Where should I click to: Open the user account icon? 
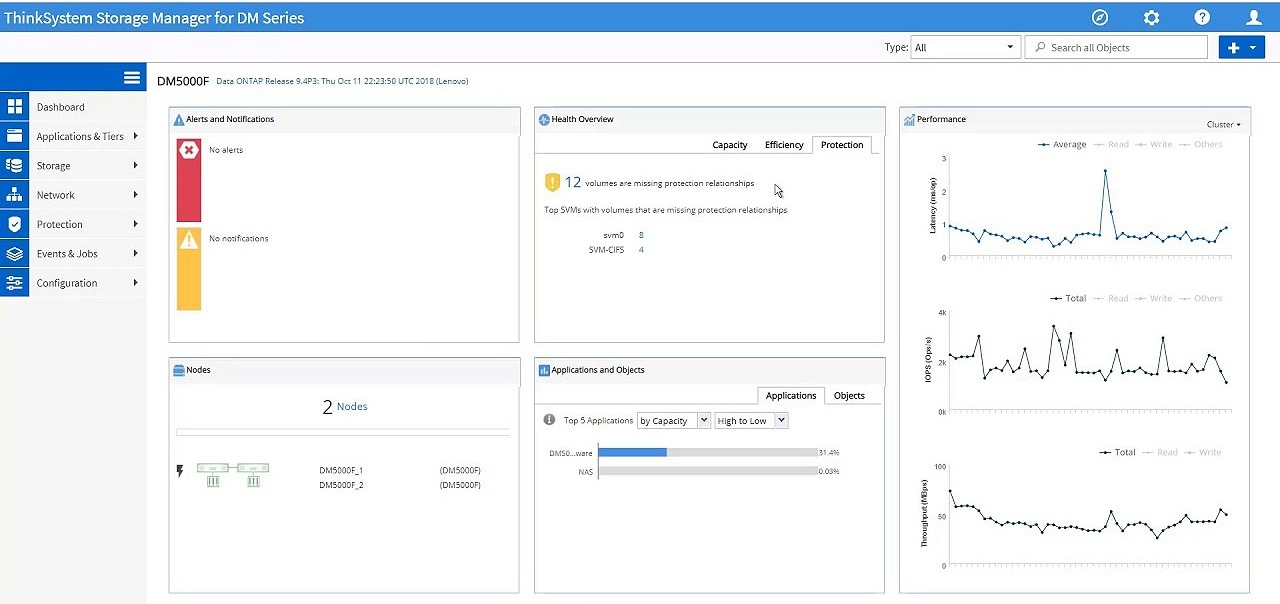[x=1254, y=17]
